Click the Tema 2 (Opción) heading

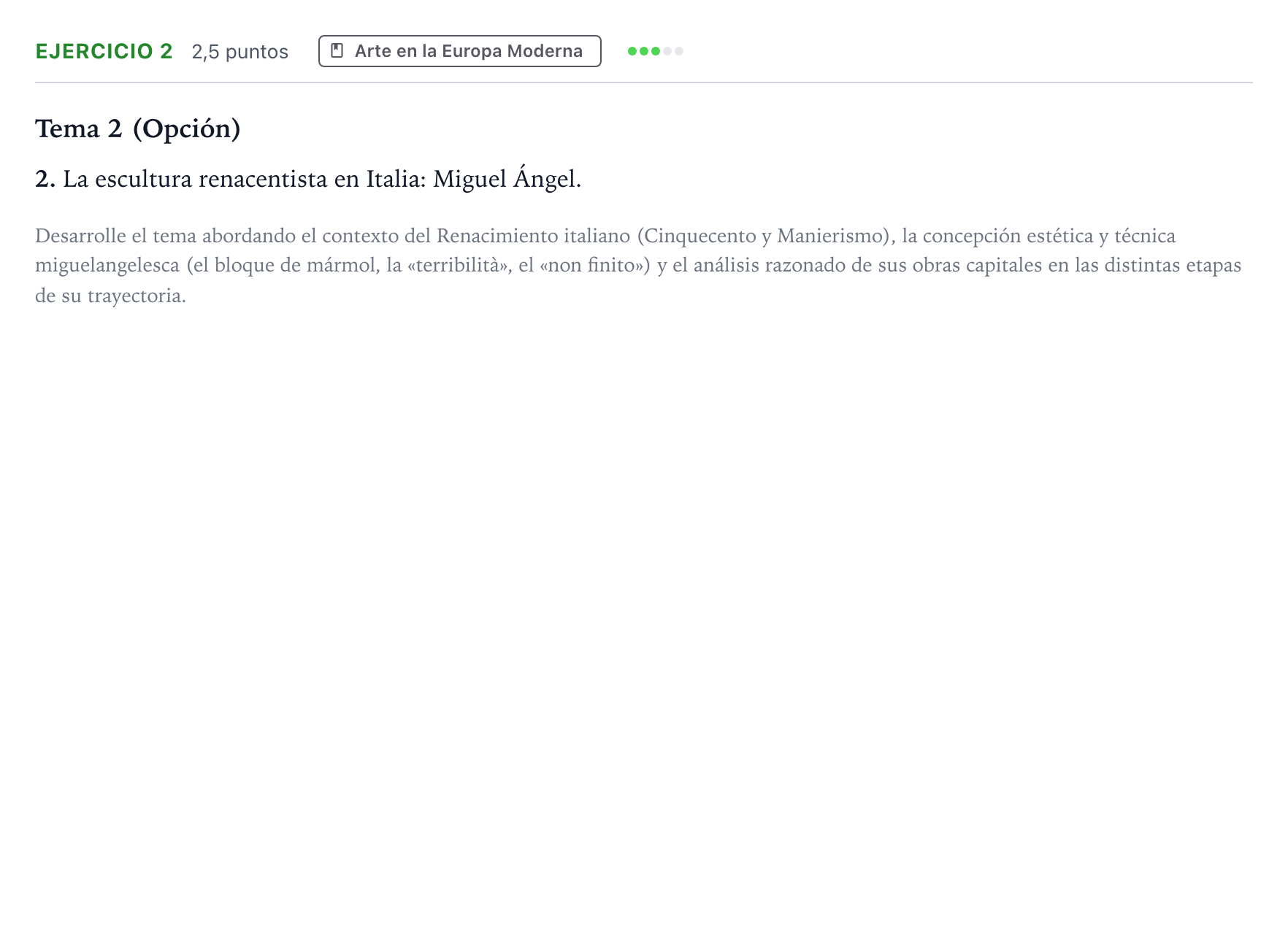138,128
